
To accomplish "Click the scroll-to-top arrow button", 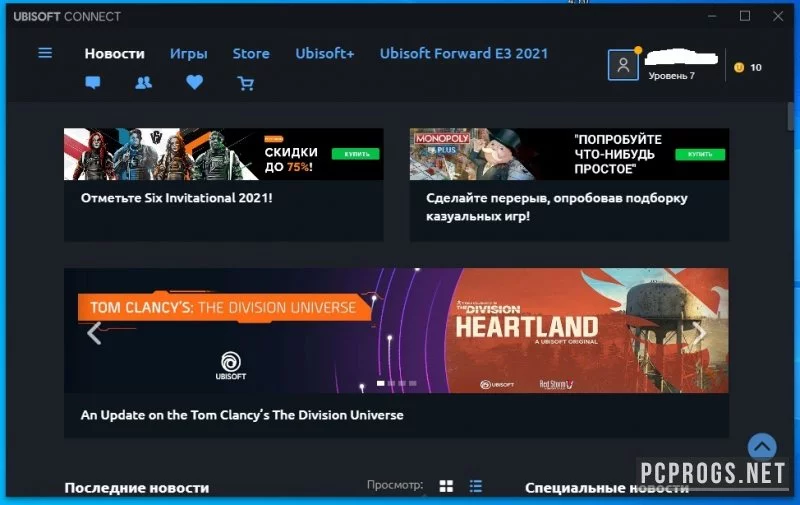I will [762, 447].
